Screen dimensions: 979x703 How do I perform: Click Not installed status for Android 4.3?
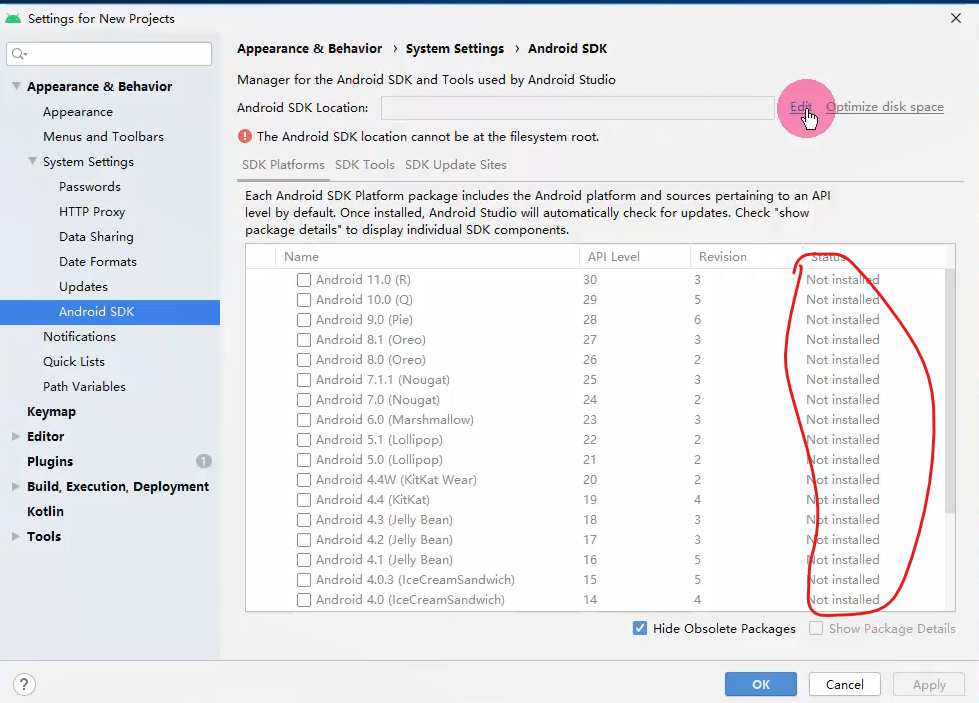(x=842, y=519)
